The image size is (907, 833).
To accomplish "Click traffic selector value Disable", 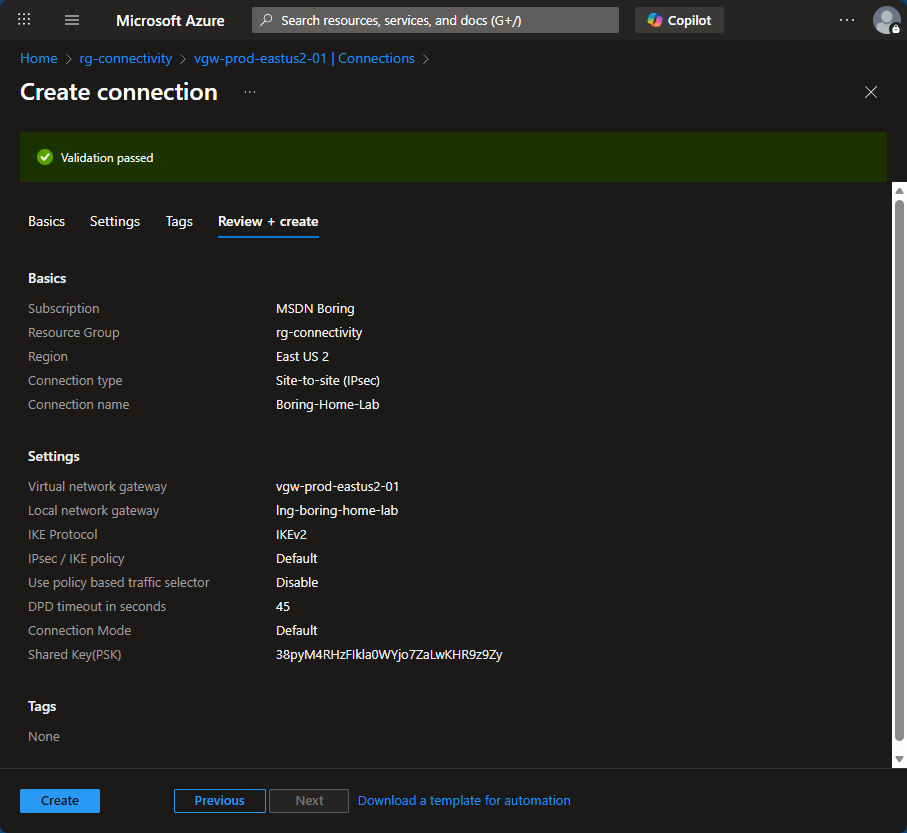I will coord(297,583).
